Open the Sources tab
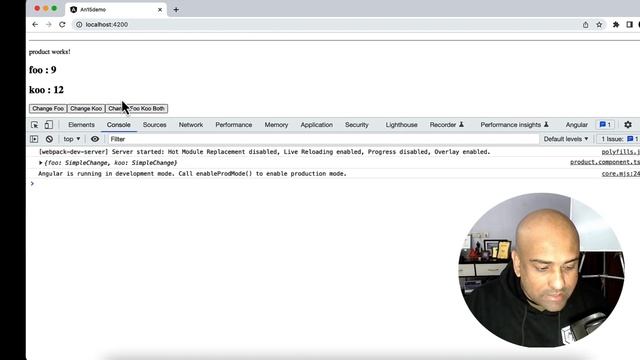Viewport: 640px width, 360px height. (154, 125)
